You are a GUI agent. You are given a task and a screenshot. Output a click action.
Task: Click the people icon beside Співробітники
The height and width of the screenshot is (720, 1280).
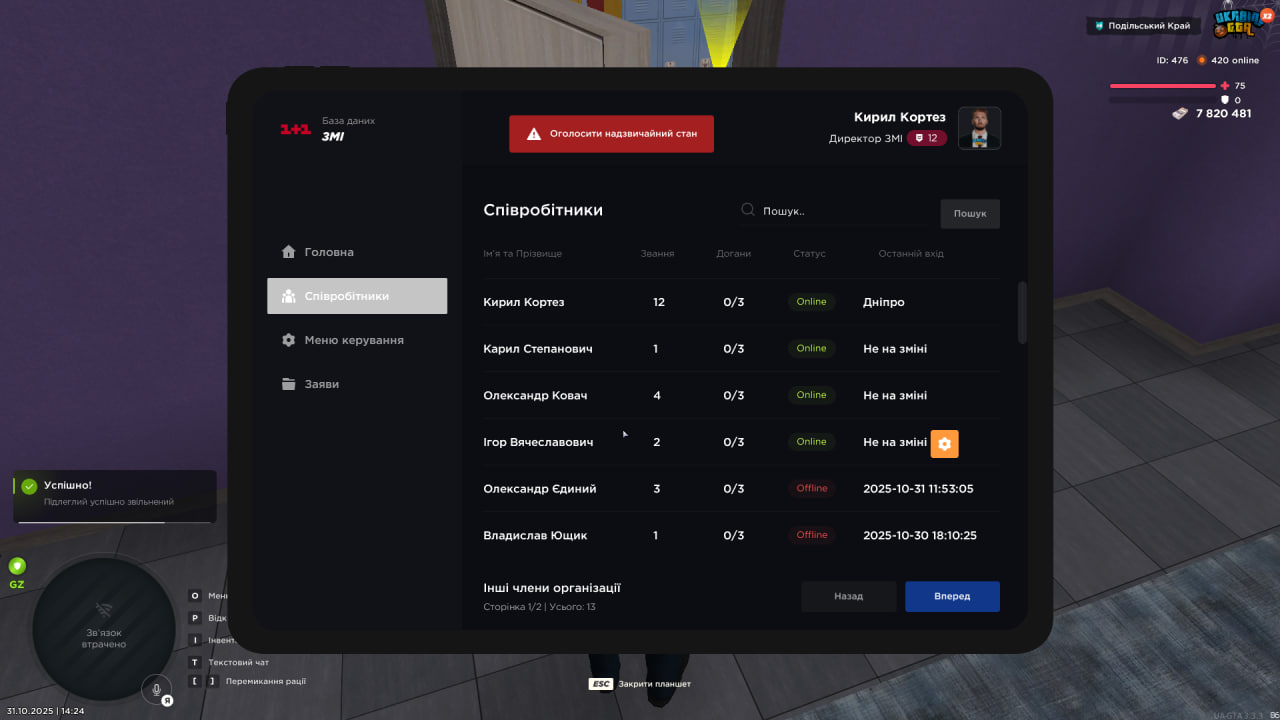[x=288, y=296]
